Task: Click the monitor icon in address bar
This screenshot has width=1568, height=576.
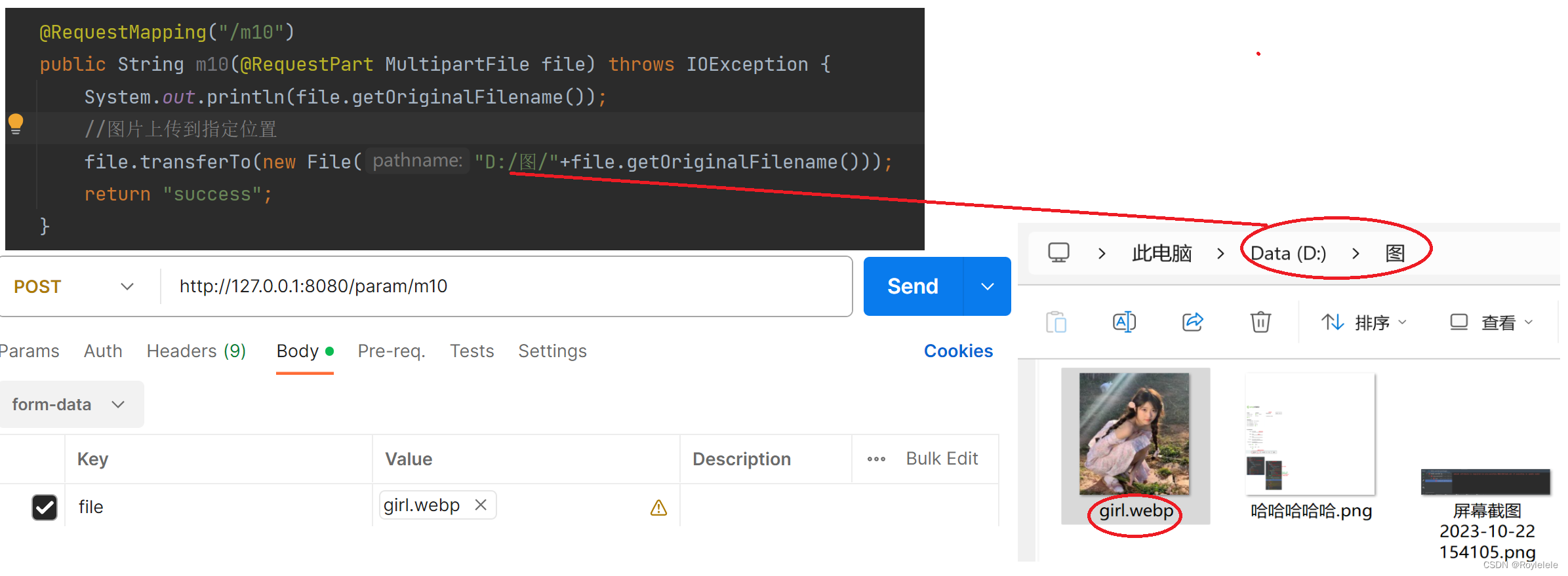Action: pos(1058,253)
